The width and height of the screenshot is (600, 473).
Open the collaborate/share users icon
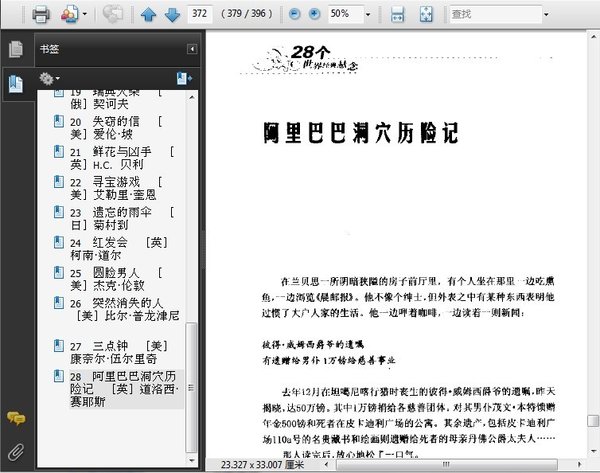coord(70,15)
